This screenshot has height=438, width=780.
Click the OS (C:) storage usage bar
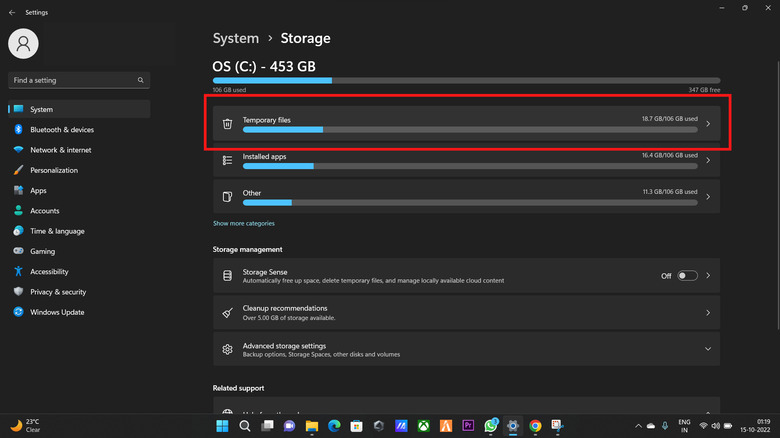pos(466,80)
